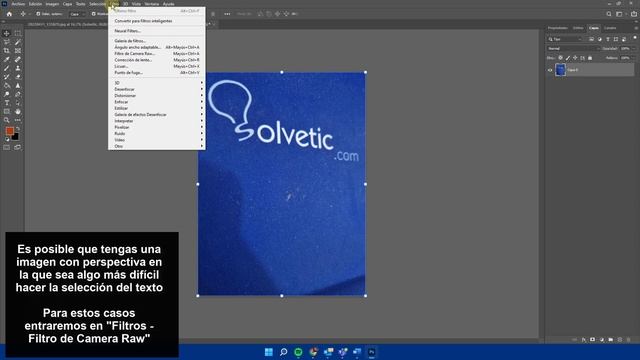
Task: Select the Eraser tool
Action: (x=18, y=77)
